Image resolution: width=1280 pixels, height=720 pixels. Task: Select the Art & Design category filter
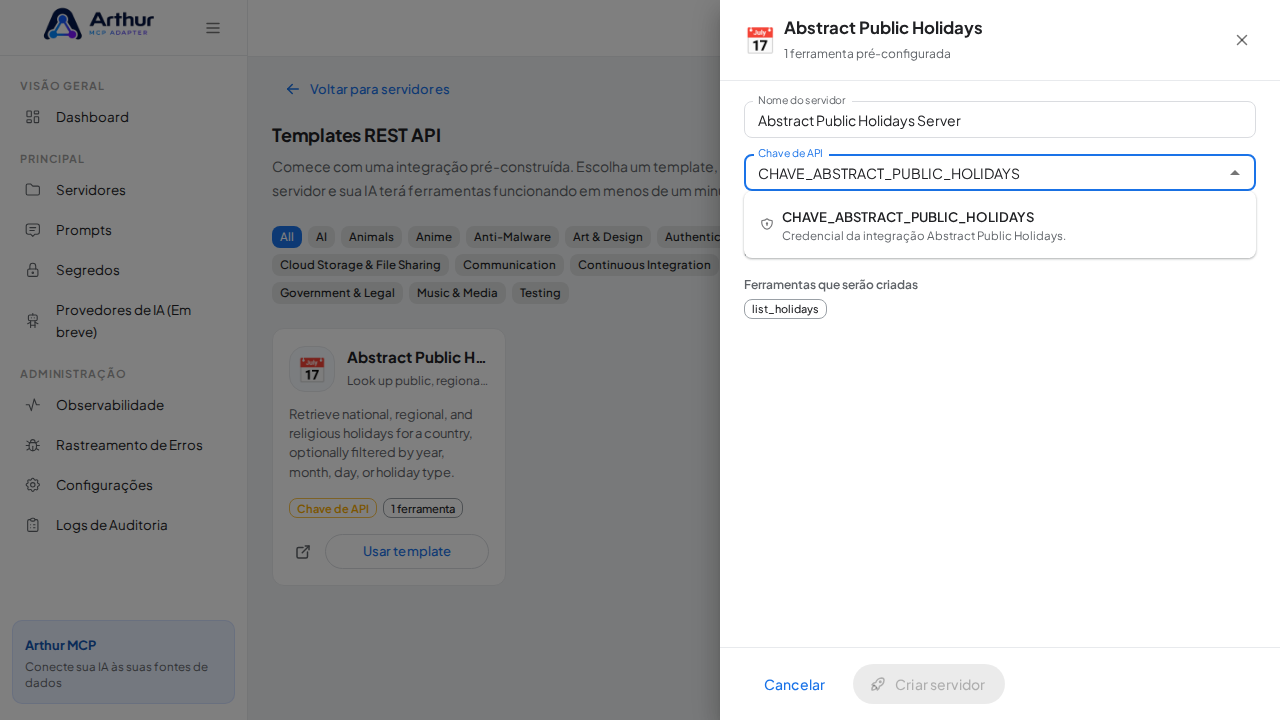(x=608, y=237)
